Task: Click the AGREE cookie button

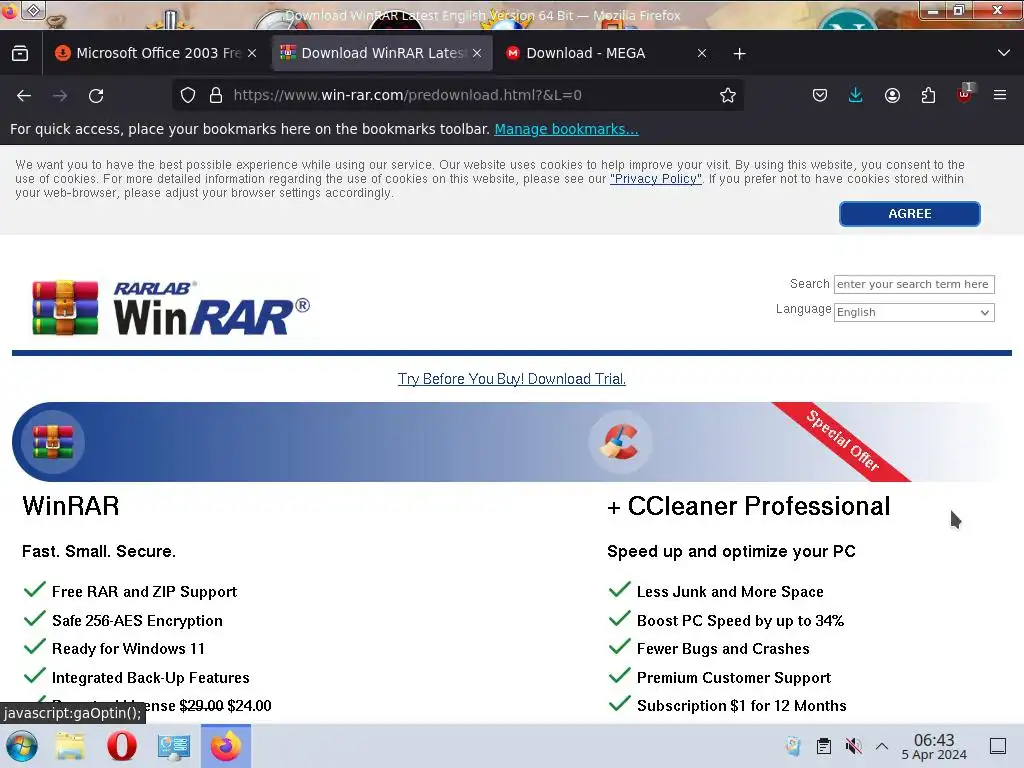Action: [x=910, y=214]
